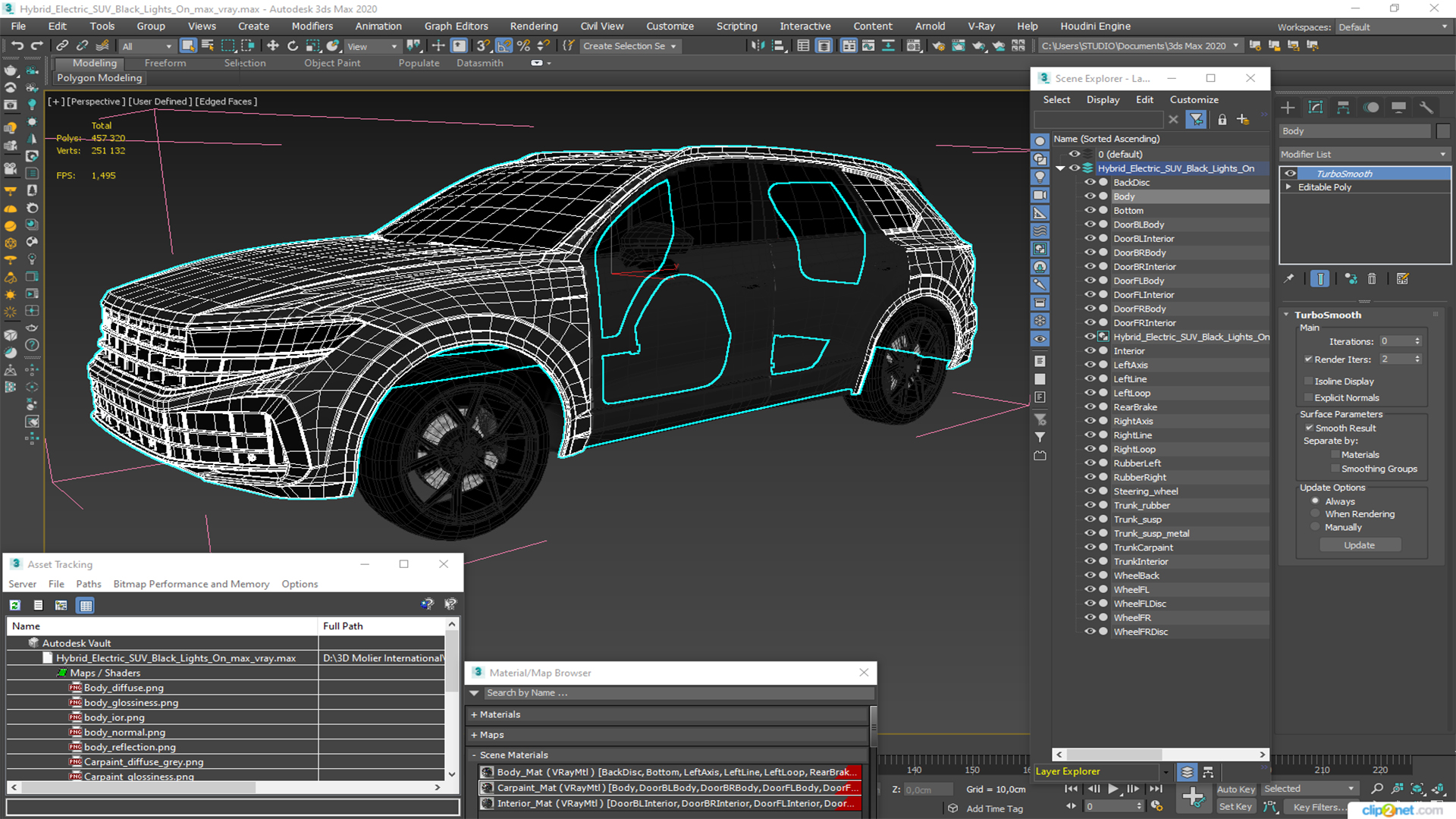Open Render Setup teapot icon
1456x819 pixels.
point(939,45)
